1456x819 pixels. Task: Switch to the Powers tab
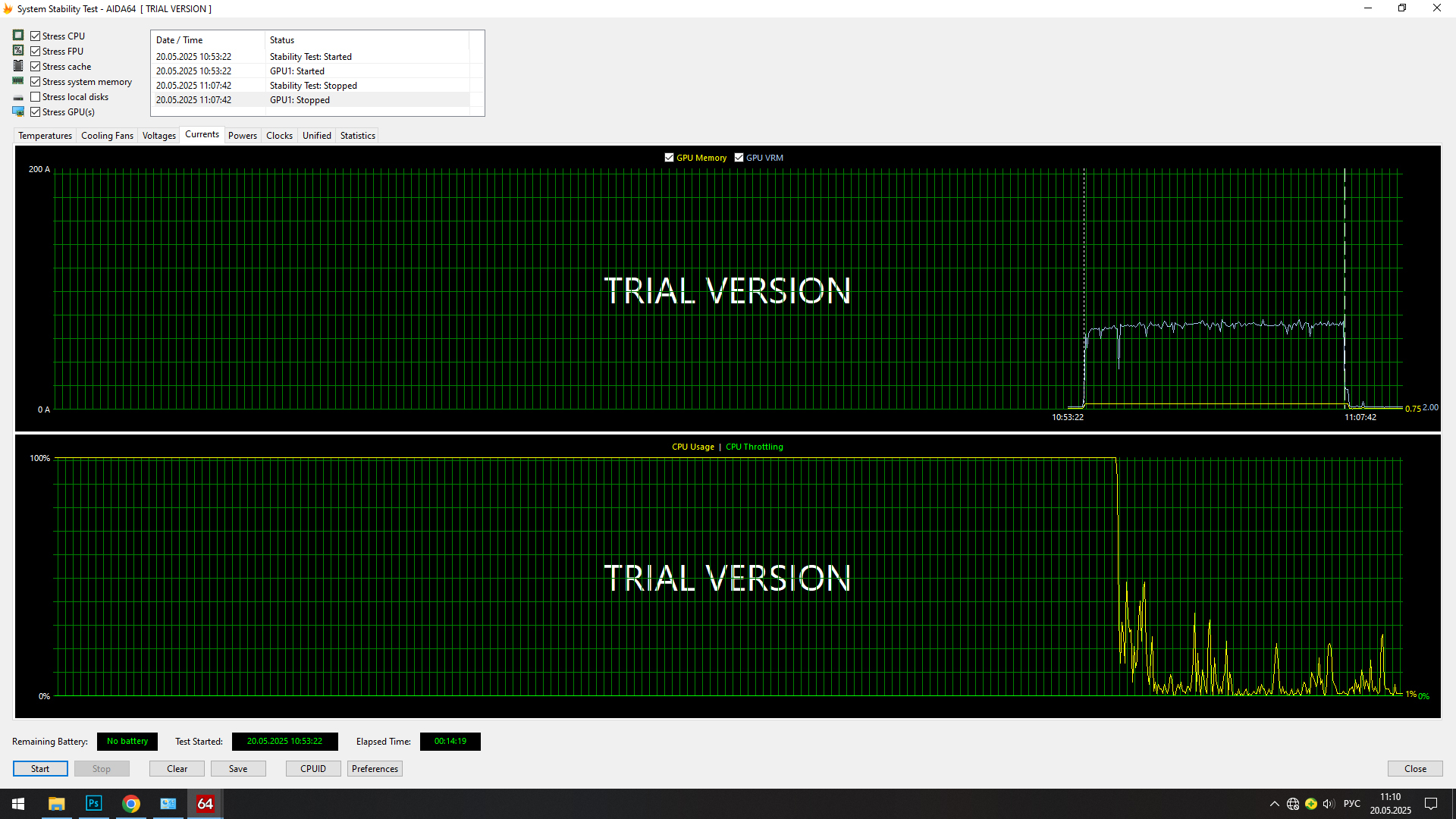pyautogui.click(x=243, y=136)
